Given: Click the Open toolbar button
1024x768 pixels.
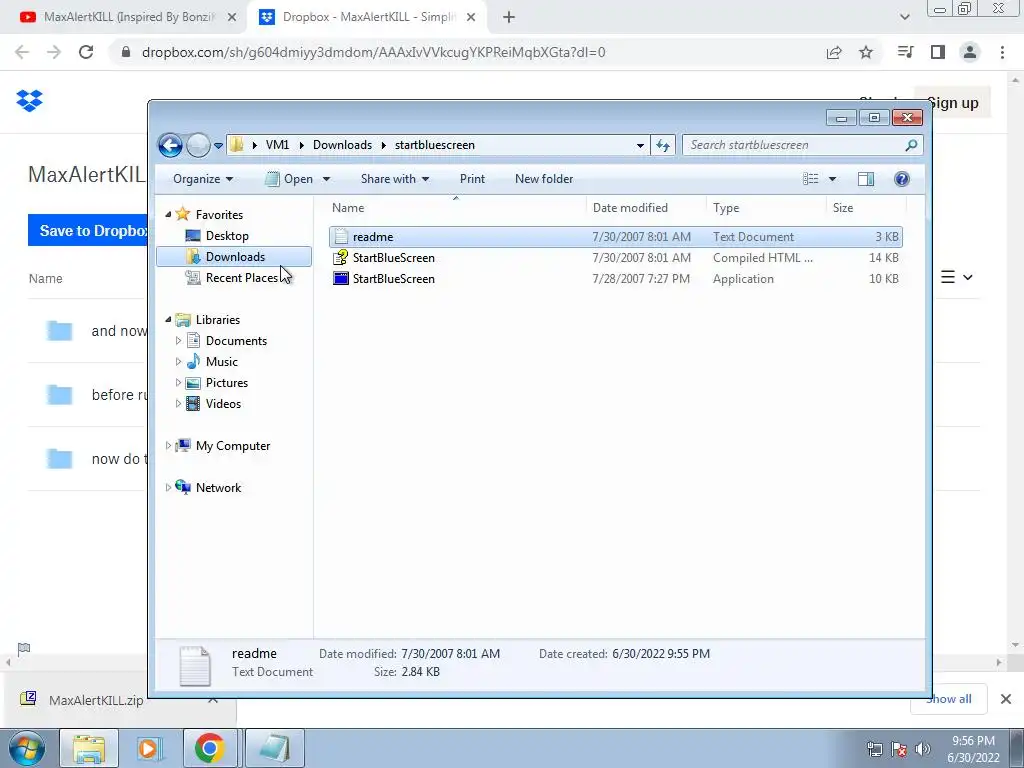Looking at the screenshot, I should 290,179.
